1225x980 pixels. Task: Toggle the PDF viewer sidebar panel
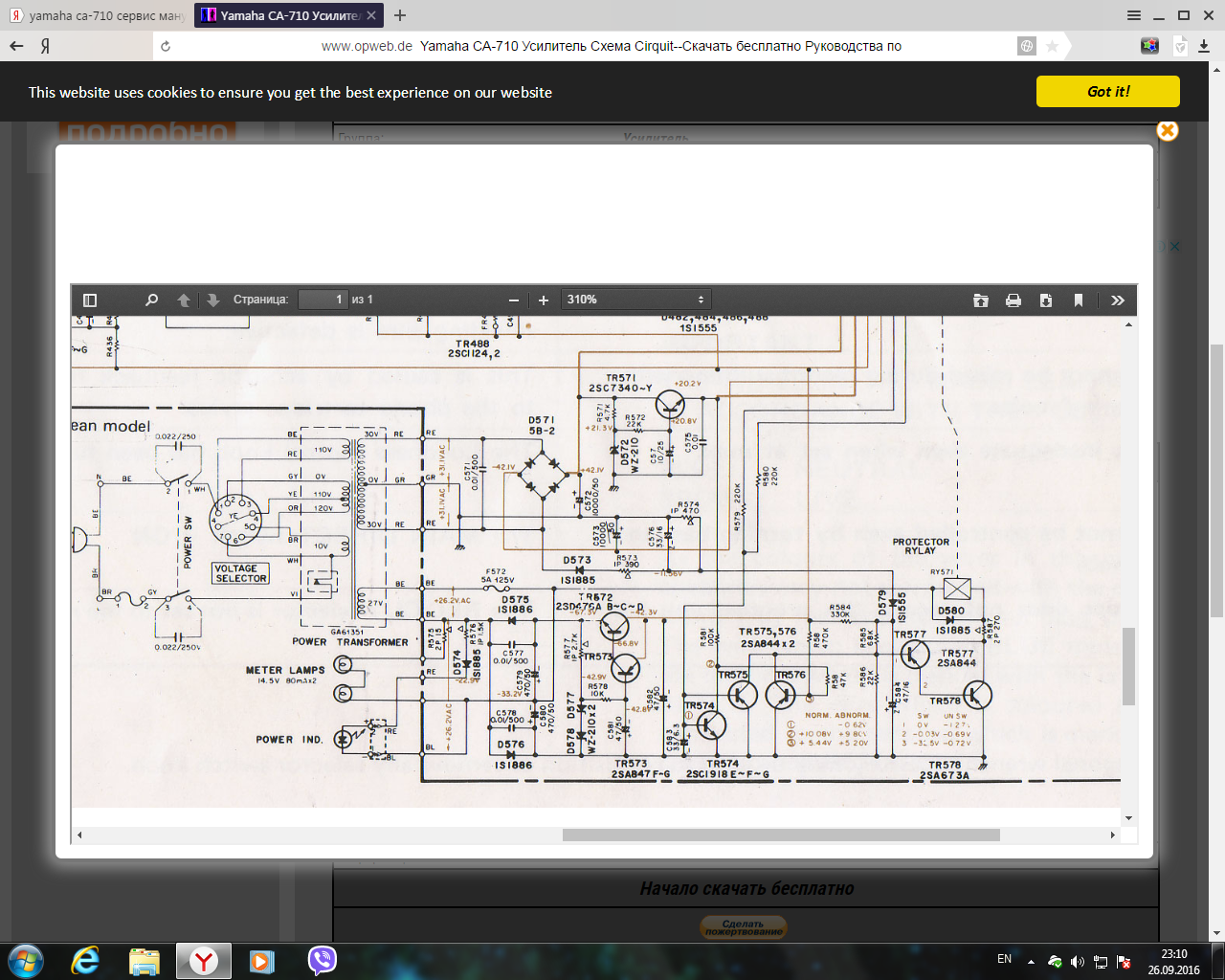[x=90, y=300]
